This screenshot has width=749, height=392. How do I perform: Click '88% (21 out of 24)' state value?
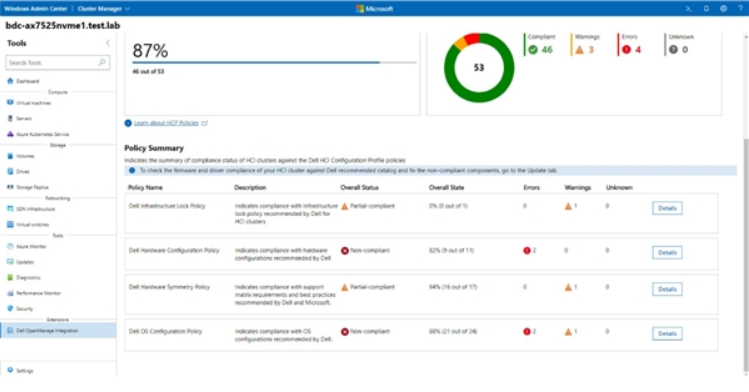453,331
